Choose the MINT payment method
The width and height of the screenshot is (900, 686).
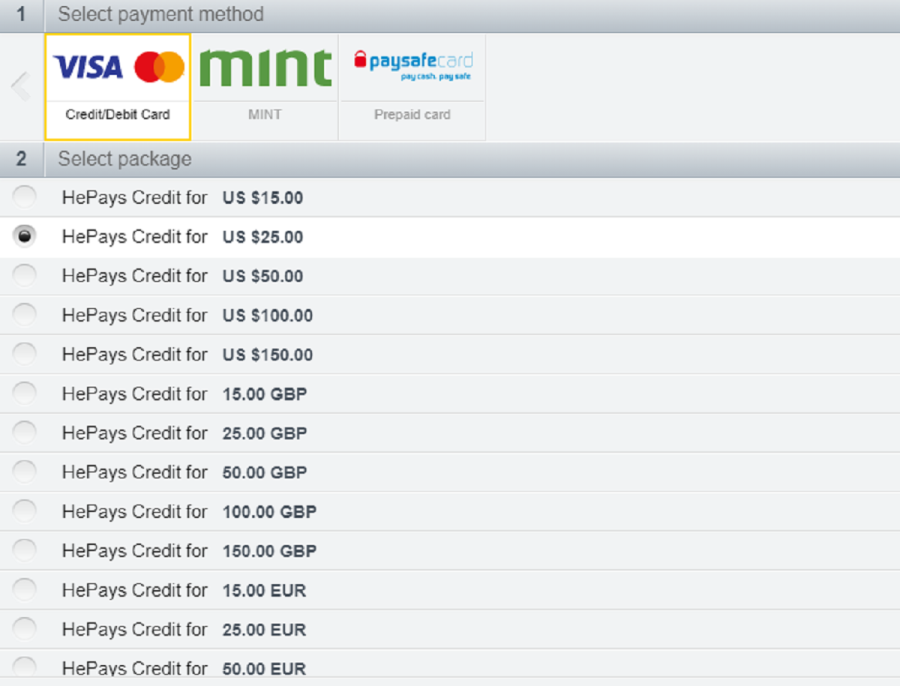click(x=265, y=87)
